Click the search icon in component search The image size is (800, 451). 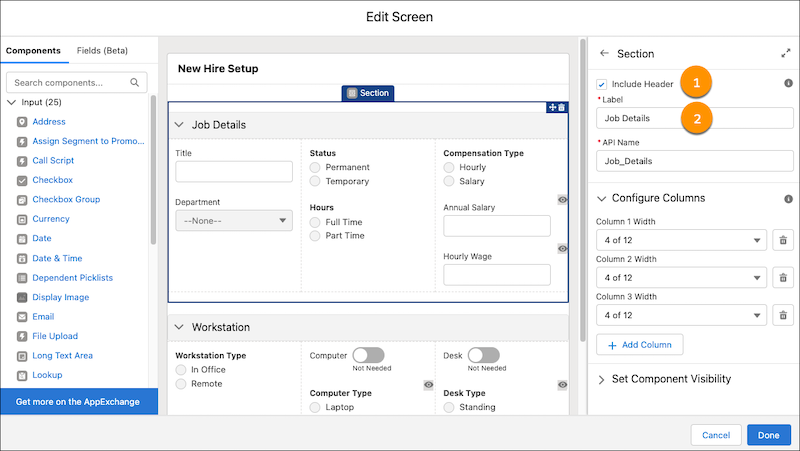[x=135, y=82]
